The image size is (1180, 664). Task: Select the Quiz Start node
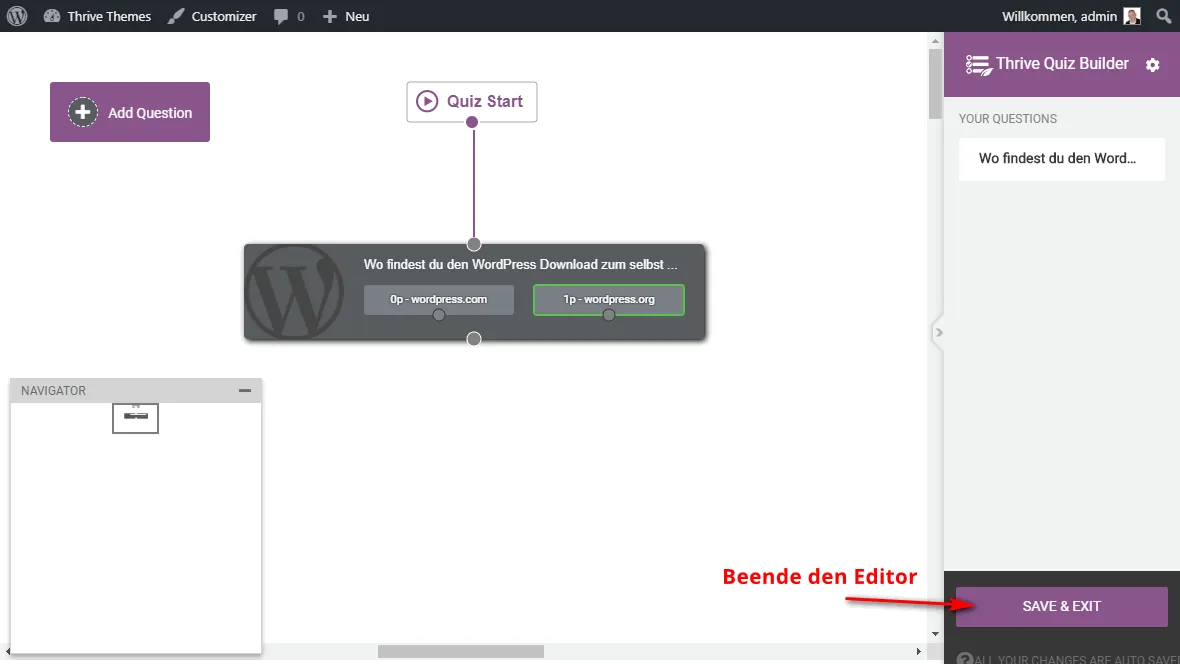(x=472, y=101)
